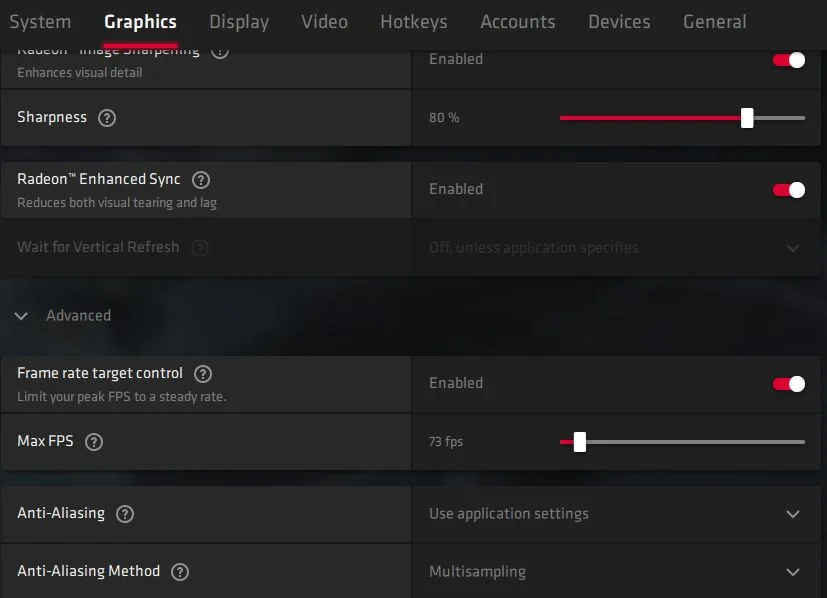Open the Anti-Aliasing dropdown
The width and height of the screenshot is (827, 598).
(616, 514)
